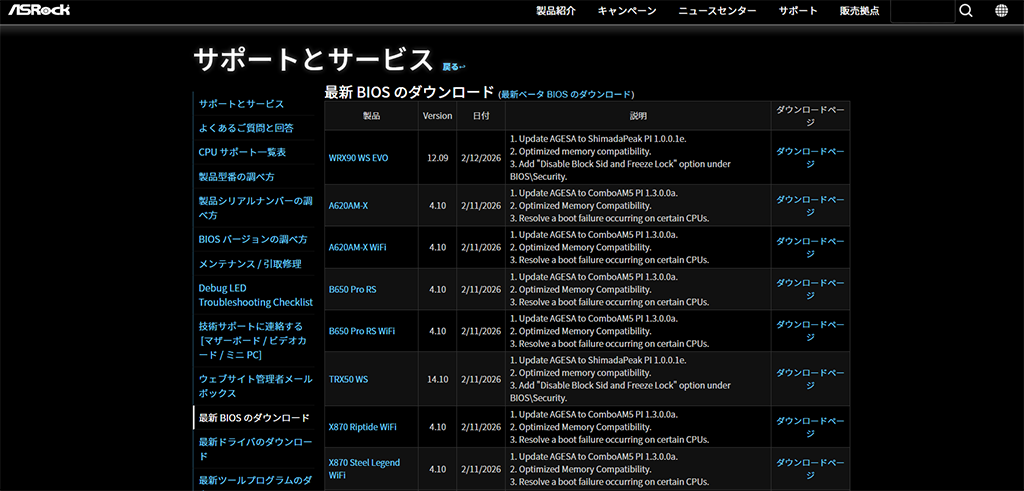
Task: Open the TRX50 WS product link
Action: click(x=348, y=379)
